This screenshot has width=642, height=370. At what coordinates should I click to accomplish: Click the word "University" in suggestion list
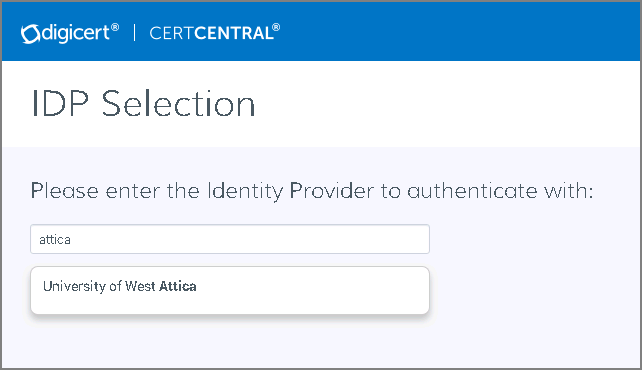[75, 286]
